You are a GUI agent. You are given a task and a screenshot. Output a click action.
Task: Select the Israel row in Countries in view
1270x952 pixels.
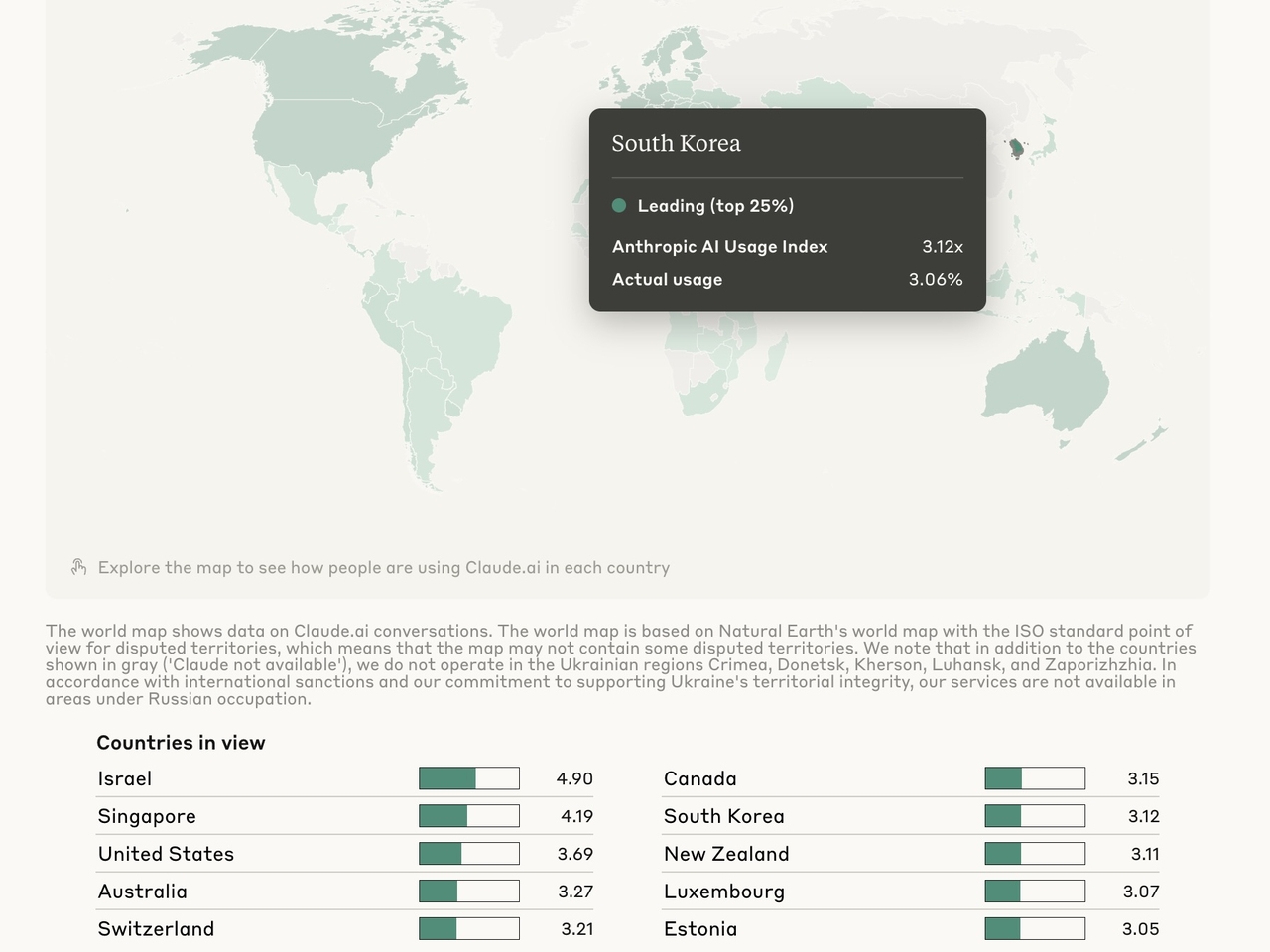tap(125, 778)
